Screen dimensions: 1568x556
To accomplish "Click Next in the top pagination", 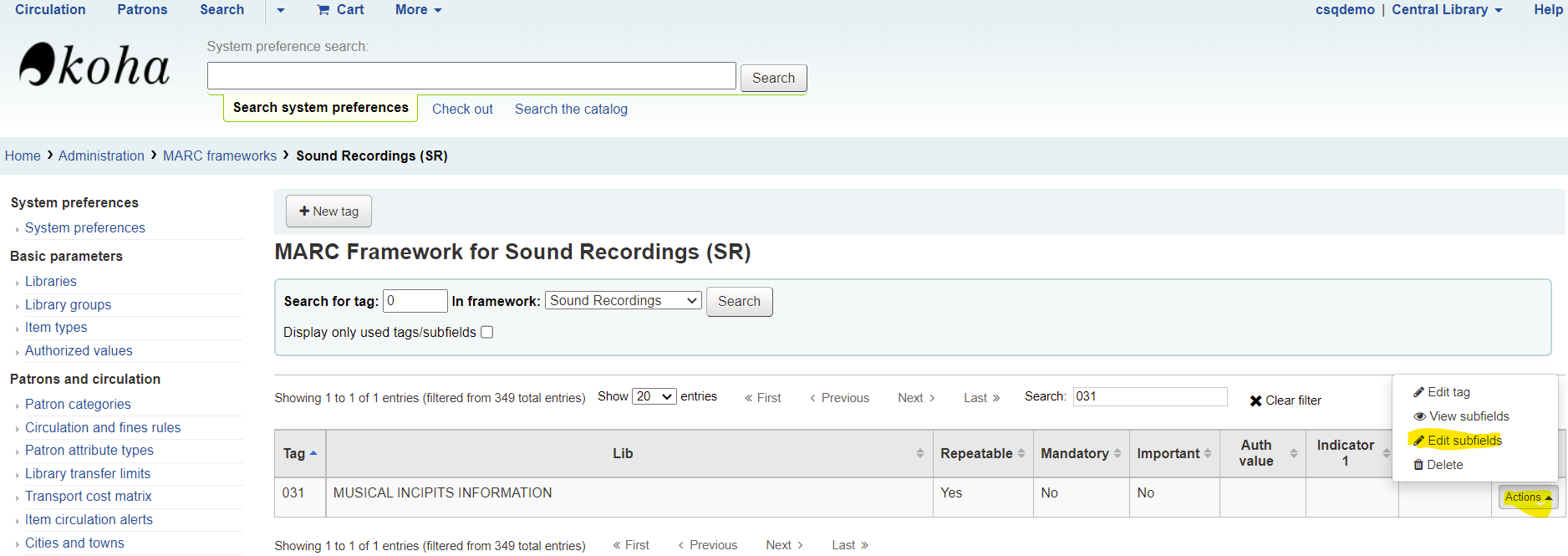I will (x=916, y=398).
